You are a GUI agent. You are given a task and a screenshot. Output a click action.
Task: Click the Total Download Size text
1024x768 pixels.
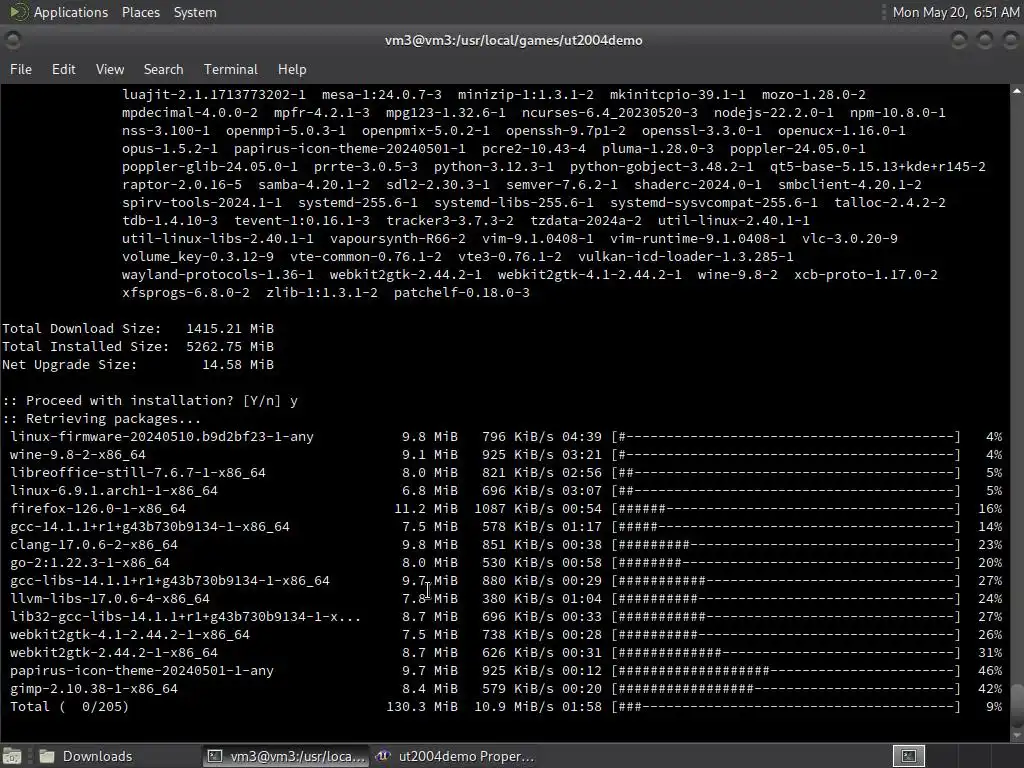click(x=138, y=328)
